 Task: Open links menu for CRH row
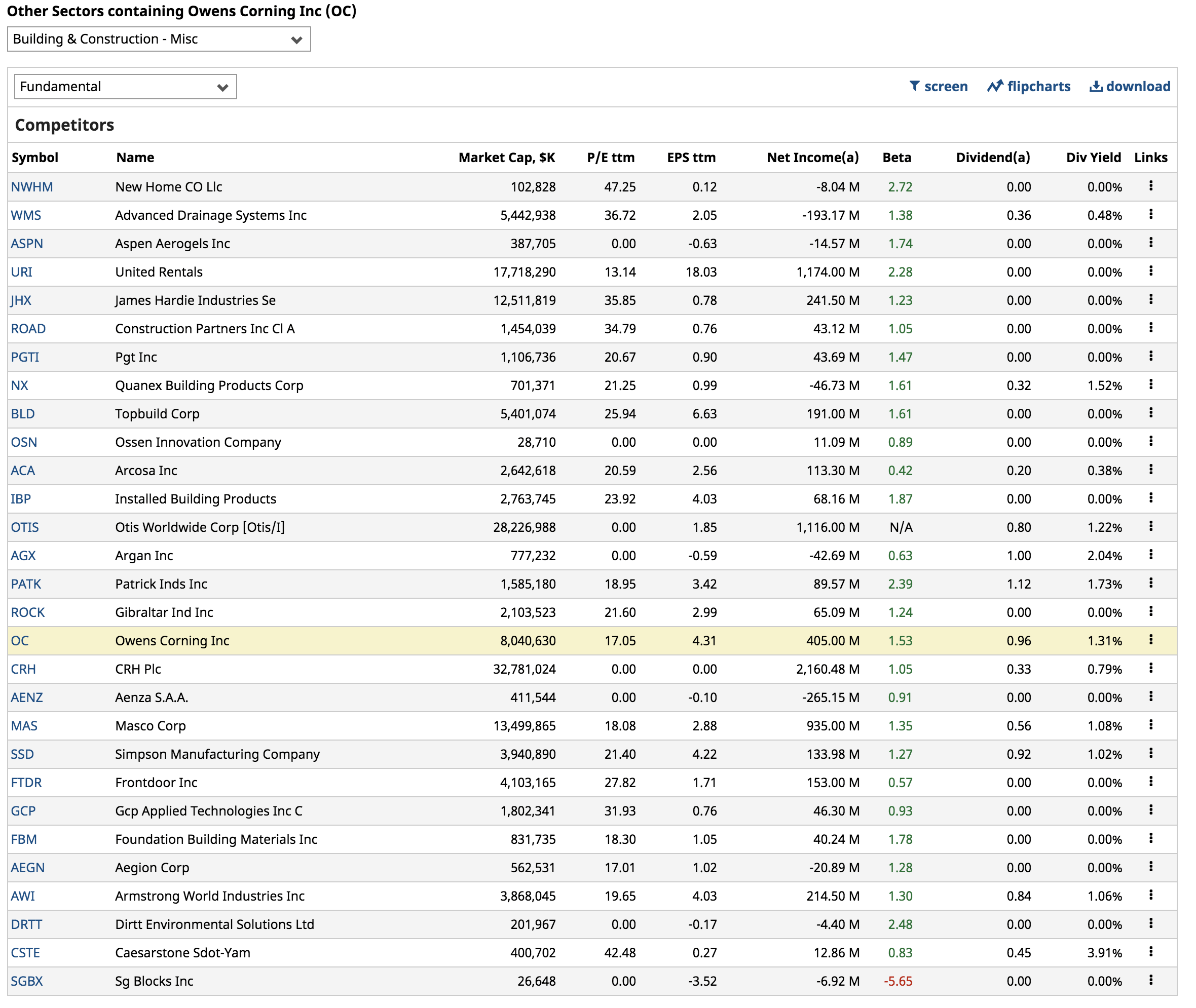[x=1150, y=668]
